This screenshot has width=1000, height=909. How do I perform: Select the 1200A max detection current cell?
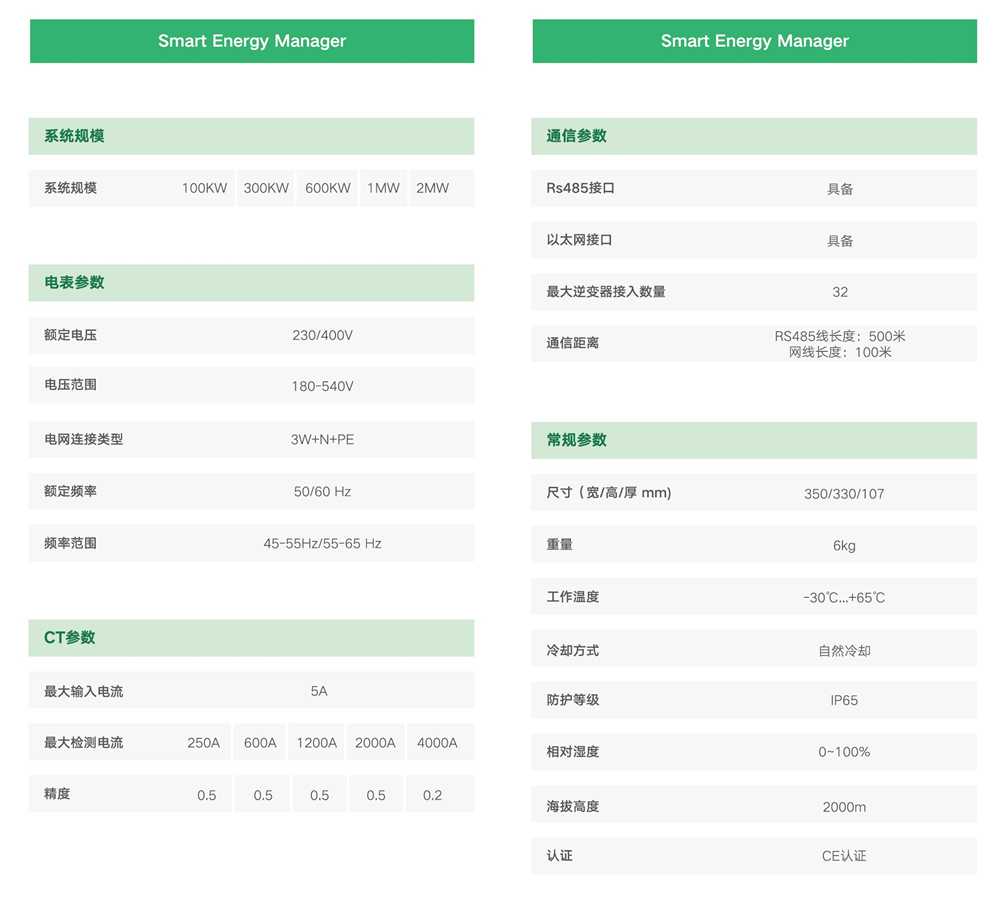coord(317,743)
